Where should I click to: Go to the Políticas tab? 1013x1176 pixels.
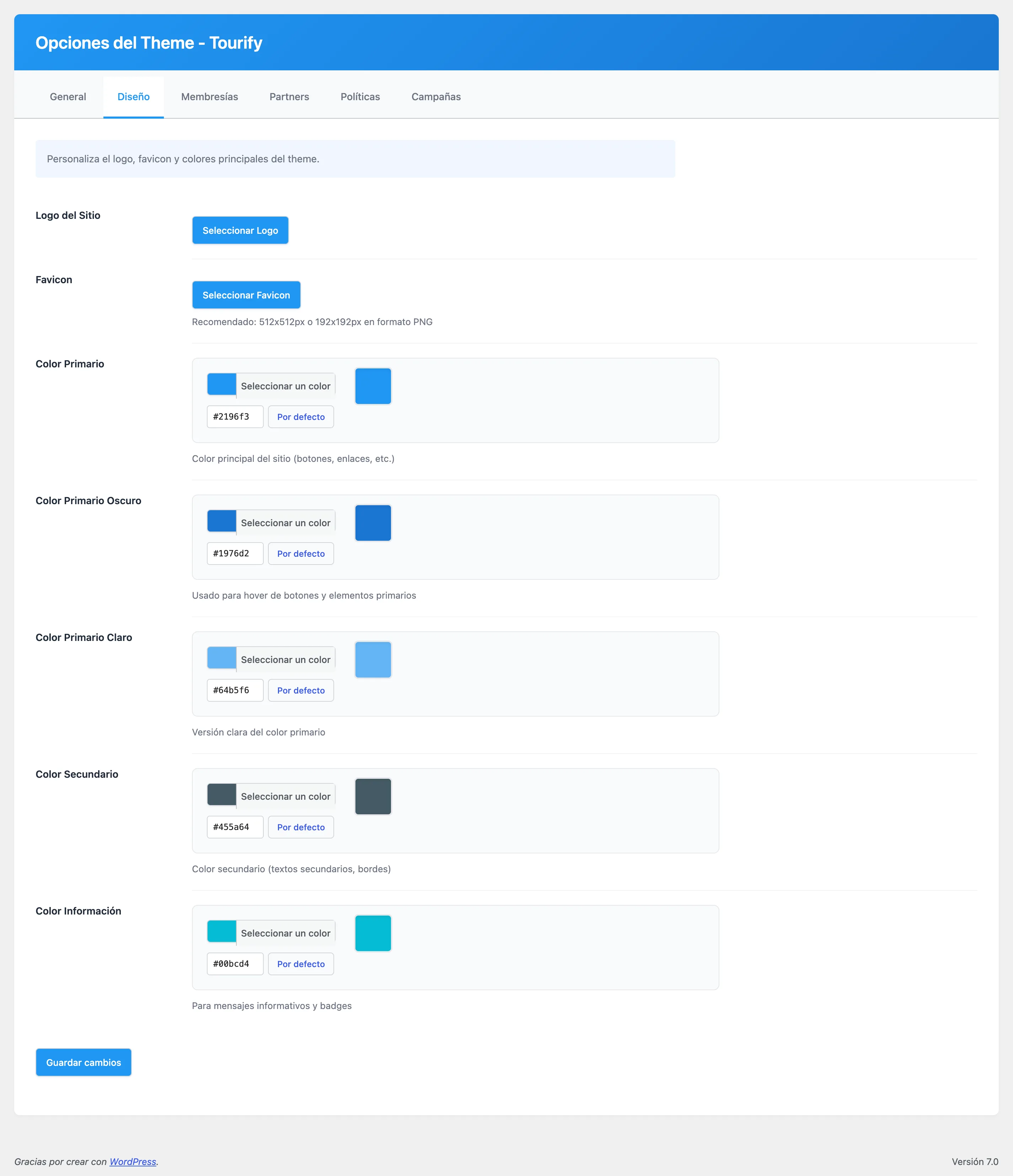pyautogui.click(x=360, y=97)
